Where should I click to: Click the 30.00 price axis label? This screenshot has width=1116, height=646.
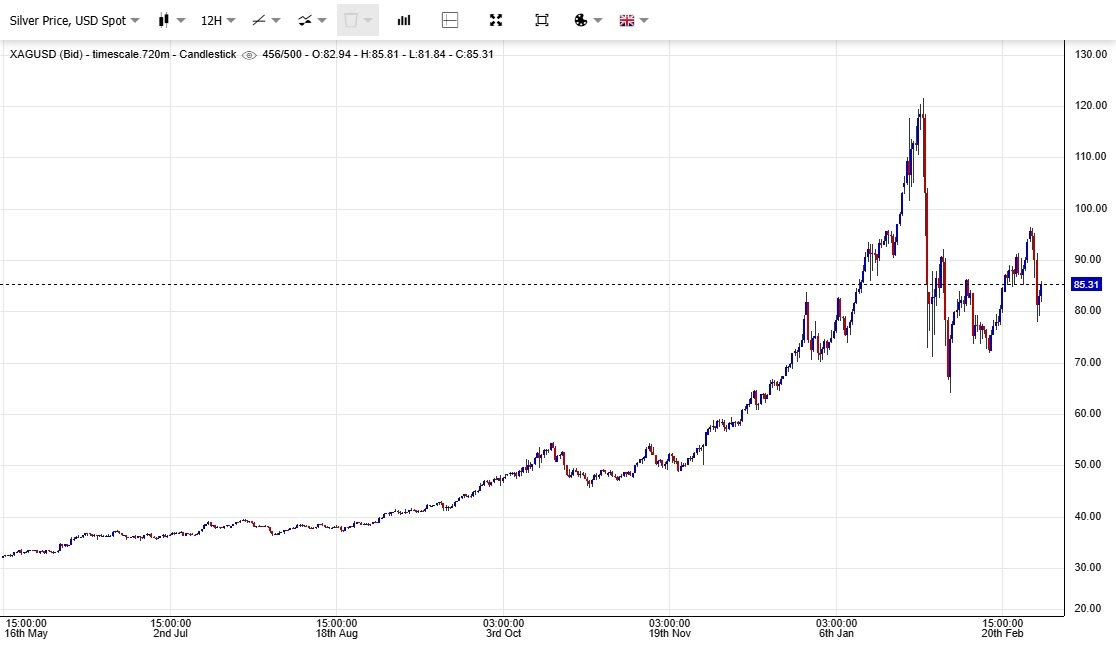point(1088,568)
